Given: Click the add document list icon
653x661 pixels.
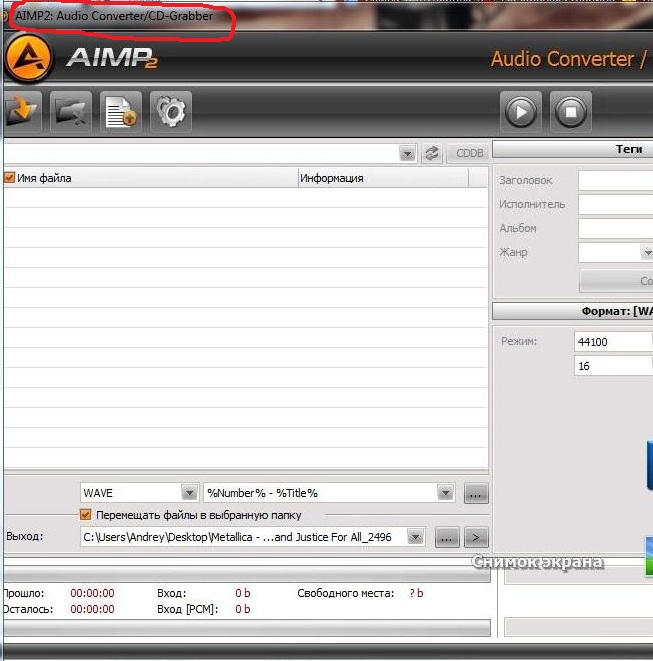Looking at the screenshot, I should 120,112.
